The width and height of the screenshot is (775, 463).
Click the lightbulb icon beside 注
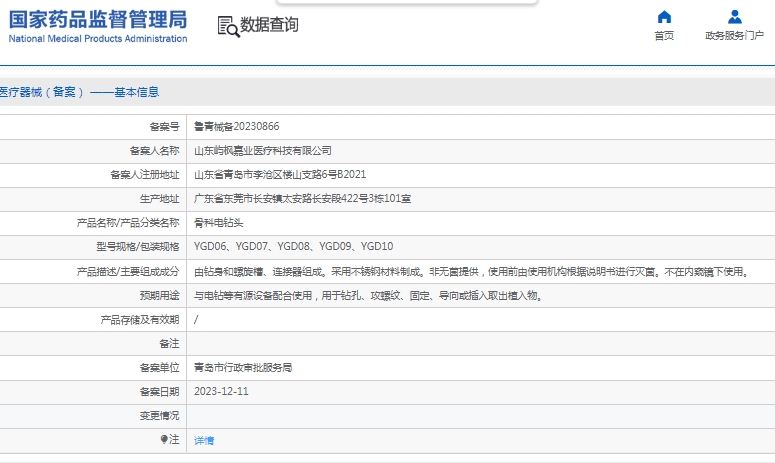pos(164,439)
